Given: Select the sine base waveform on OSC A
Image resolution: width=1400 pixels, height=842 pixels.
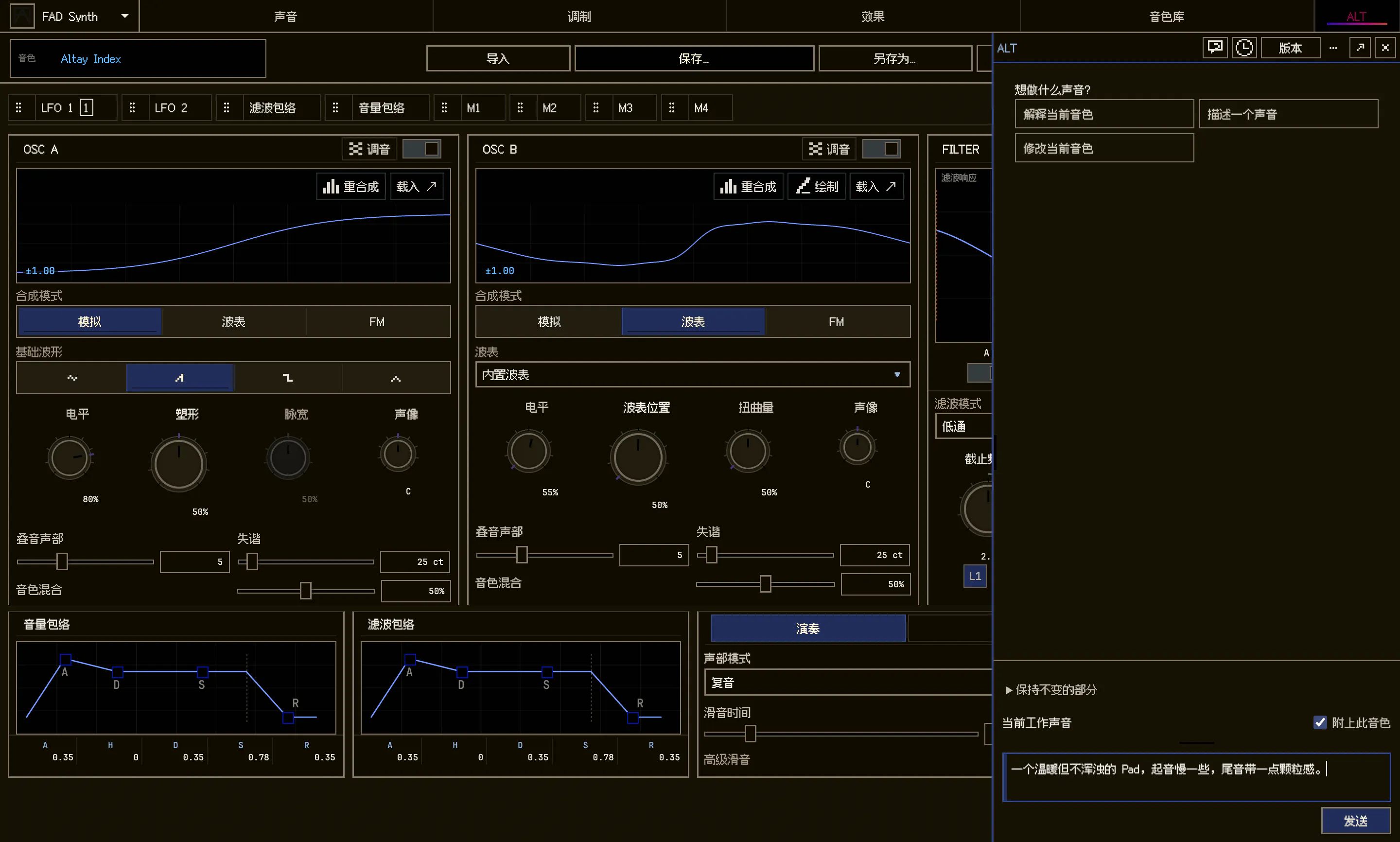Looking at the screenshot, I should click(x=72, y=378).
